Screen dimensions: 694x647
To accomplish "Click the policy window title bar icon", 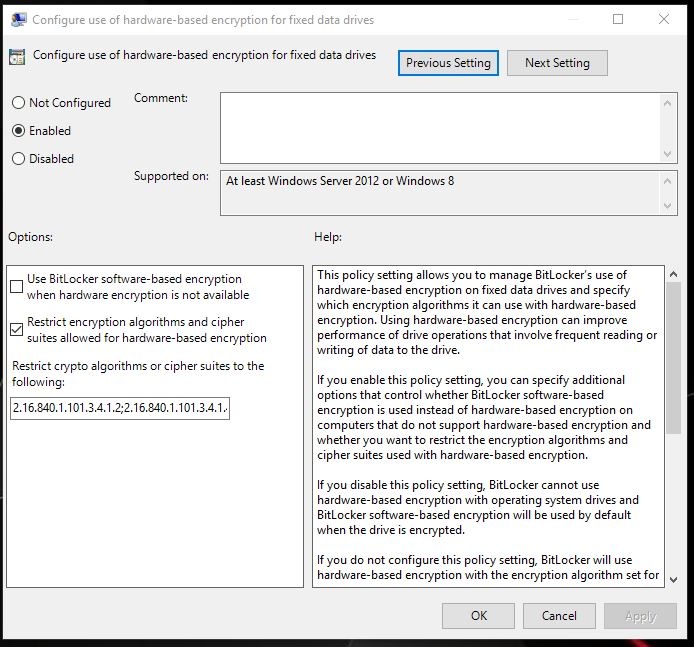I will [19, 20].
